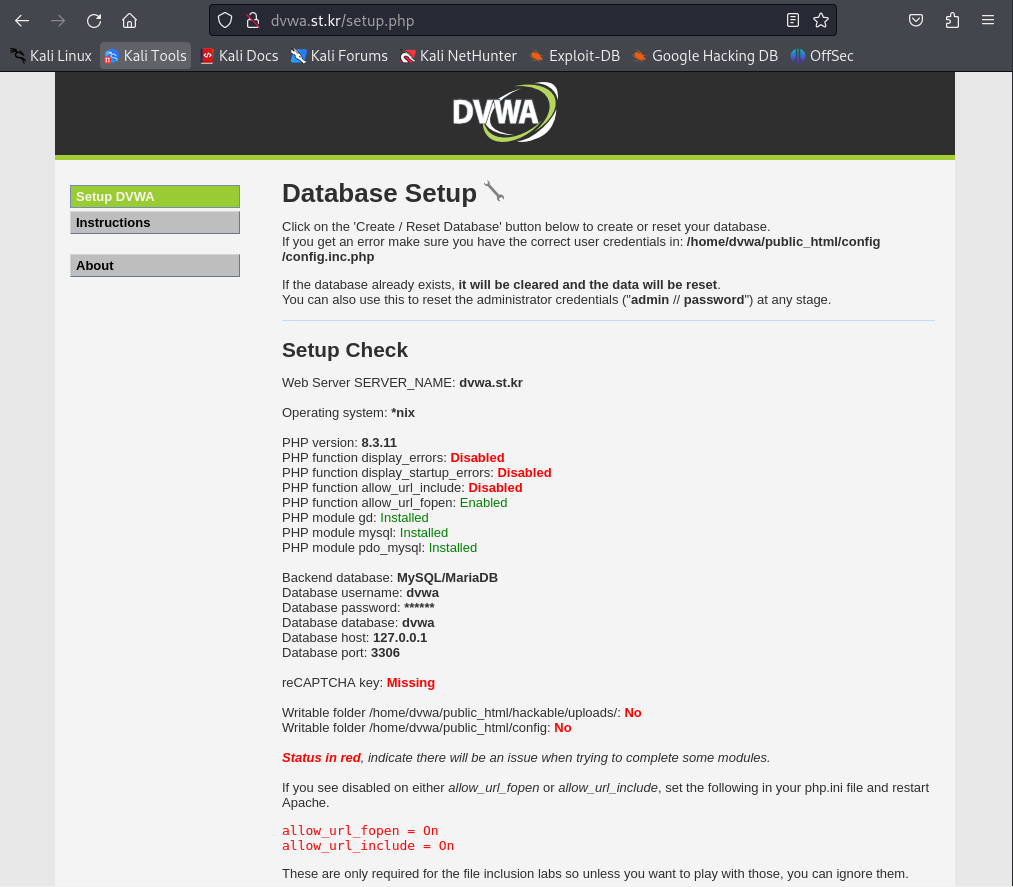Click Disabled status for display_startup_errors
Image resolution: width=1013 pixels, height=887 pixels.
(x=525, y=472)
